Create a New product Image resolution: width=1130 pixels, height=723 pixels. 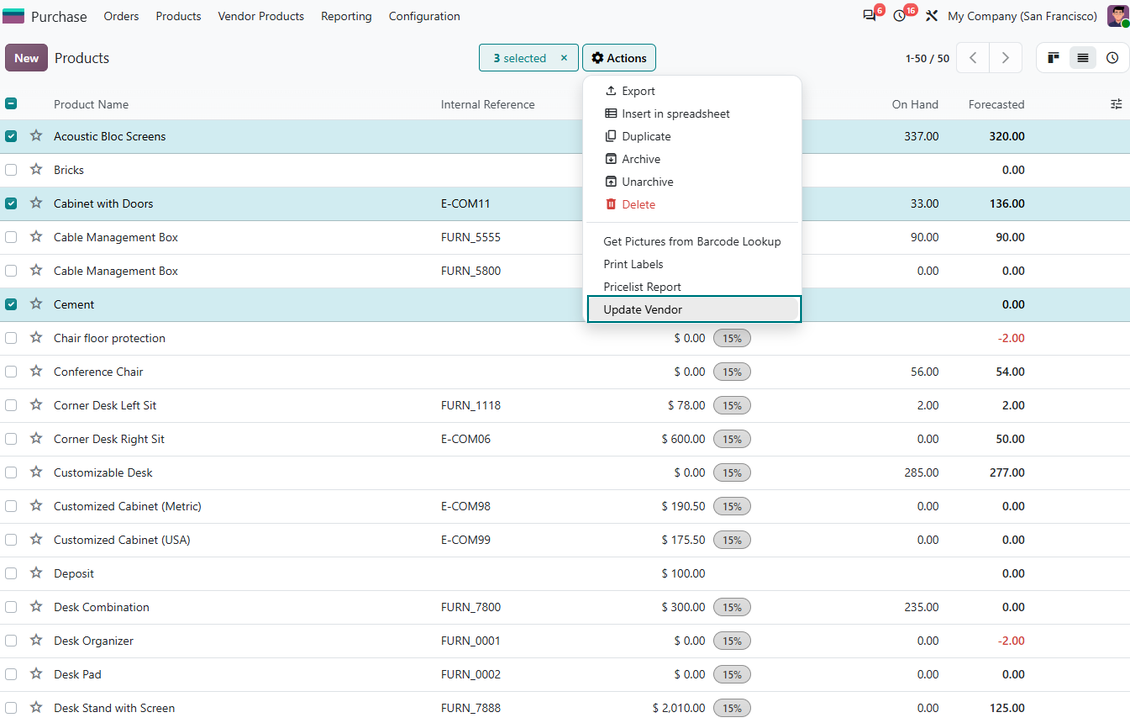click(x=27, y=58)
